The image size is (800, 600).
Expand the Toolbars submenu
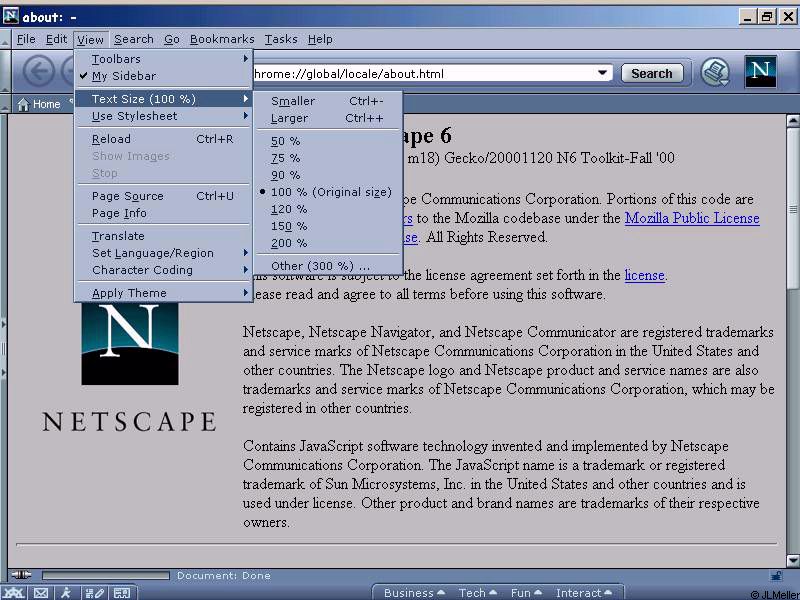164,59
